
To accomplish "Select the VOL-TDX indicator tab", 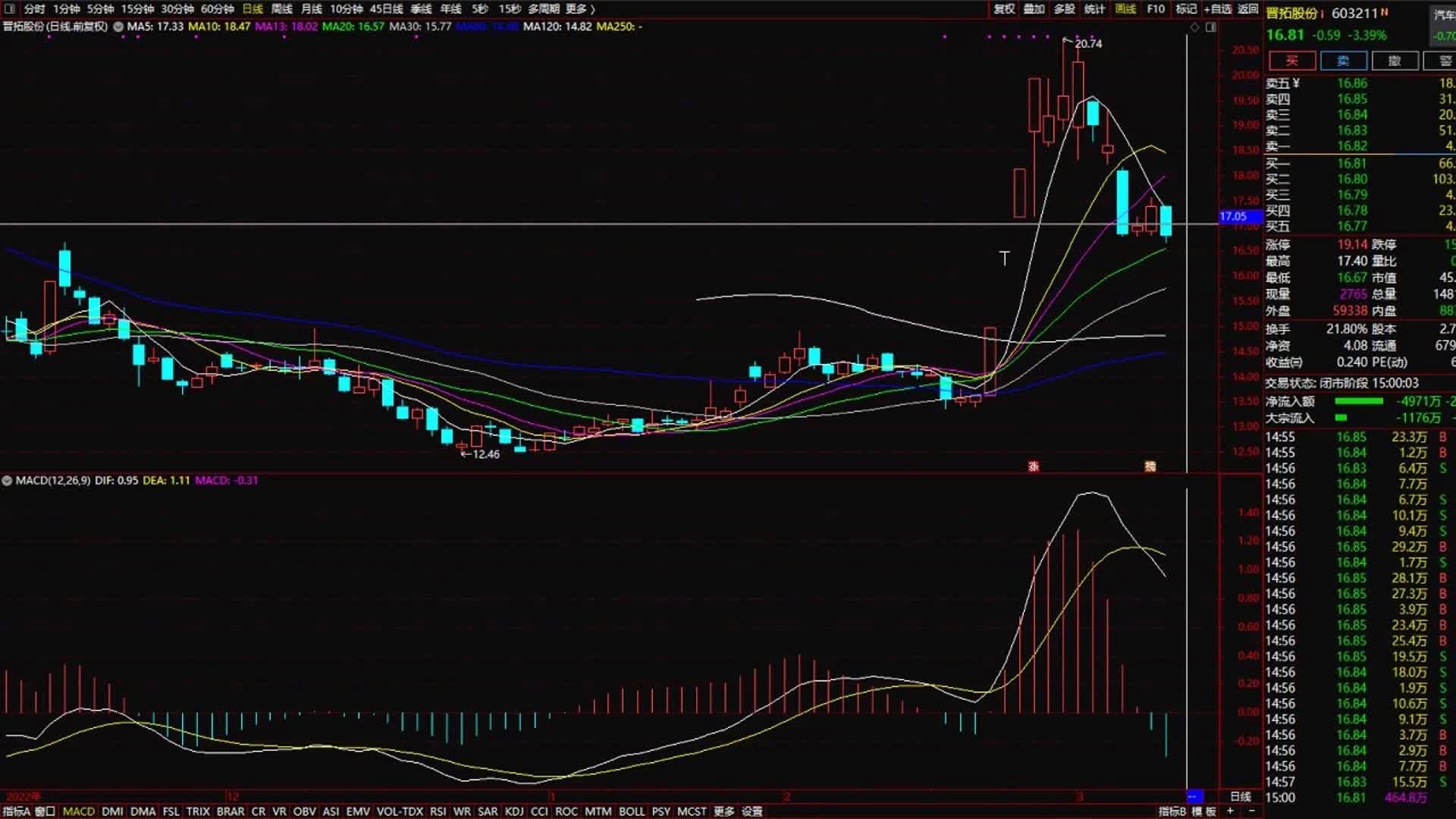I will [x=400, y=811].
